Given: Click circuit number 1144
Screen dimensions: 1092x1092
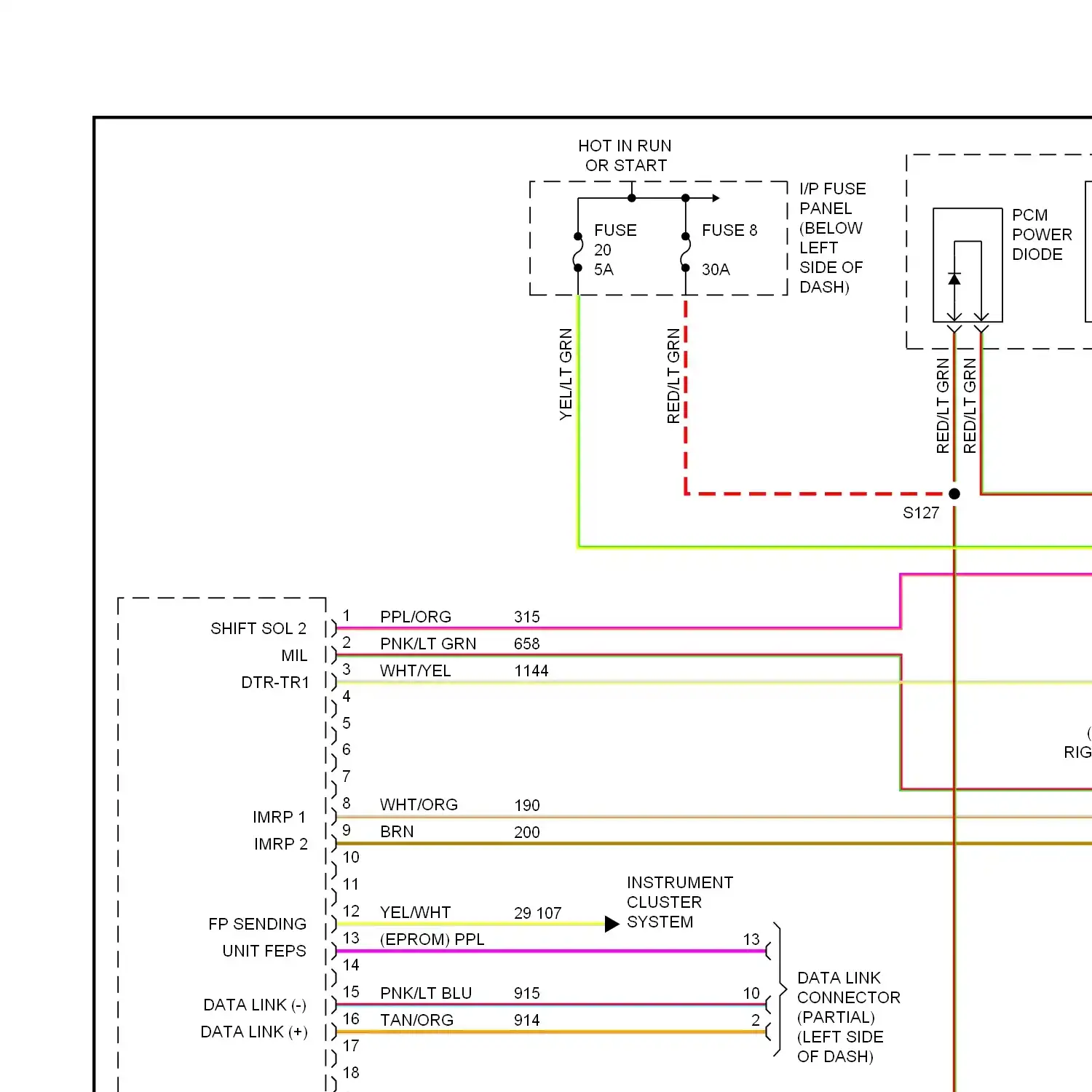Looking at the screenshot, I should pos(531,670).
